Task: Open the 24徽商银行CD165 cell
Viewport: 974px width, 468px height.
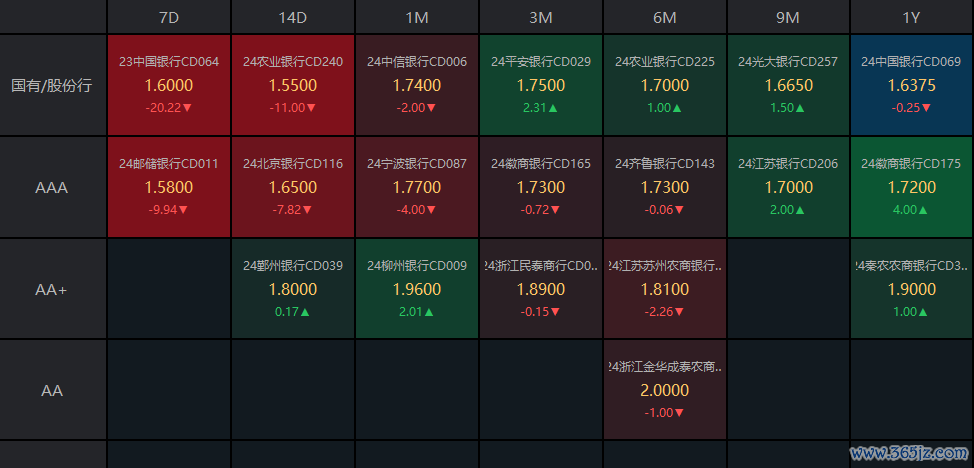Action: pos(540,187)
